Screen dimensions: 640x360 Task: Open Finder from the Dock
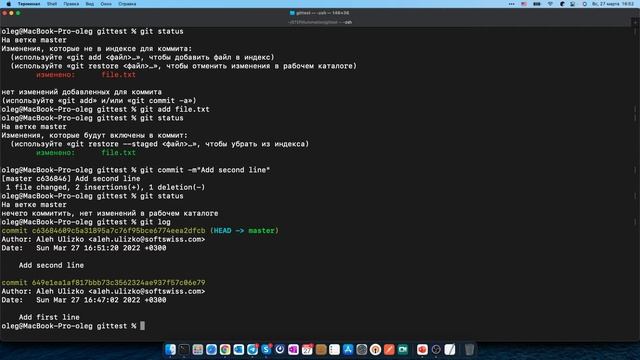(170, 349)
